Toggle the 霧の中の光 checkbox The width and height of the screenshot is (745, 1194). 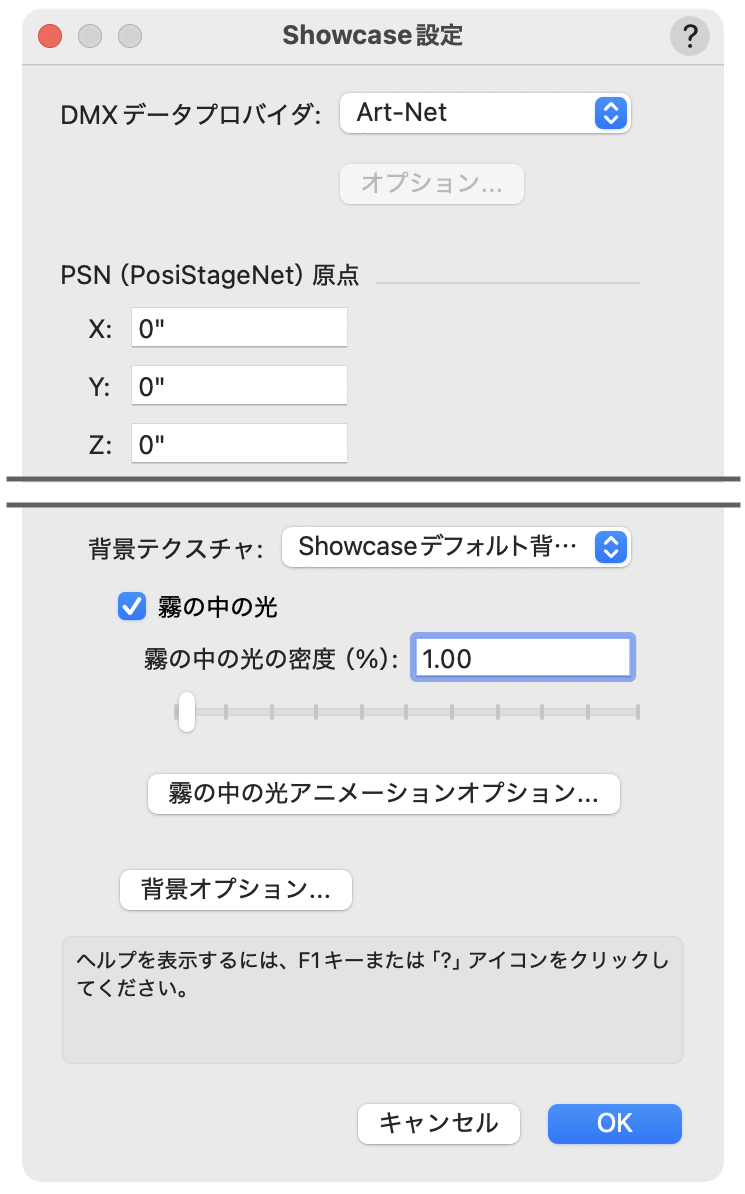coord(132,606)
